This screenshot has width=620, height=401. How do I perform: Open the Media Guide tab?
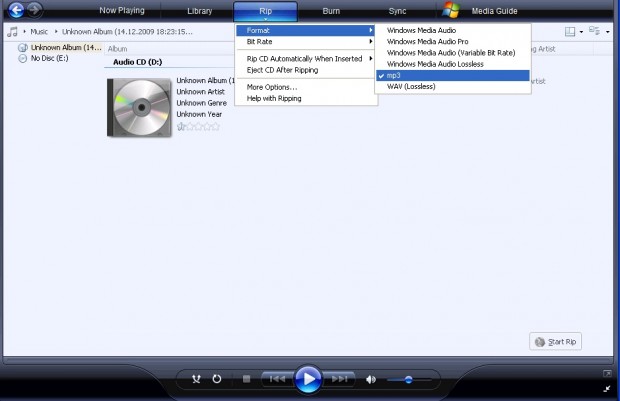click(x=494, y=11)
